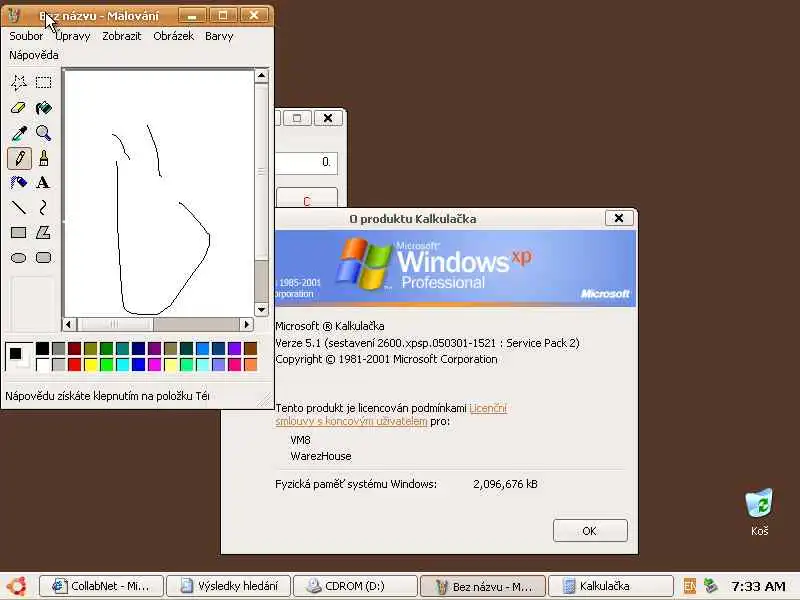Switch to Kalkulačka taskbar button
Image resolution: width=800 pixels, height=600 pixels.
point(610,586)
